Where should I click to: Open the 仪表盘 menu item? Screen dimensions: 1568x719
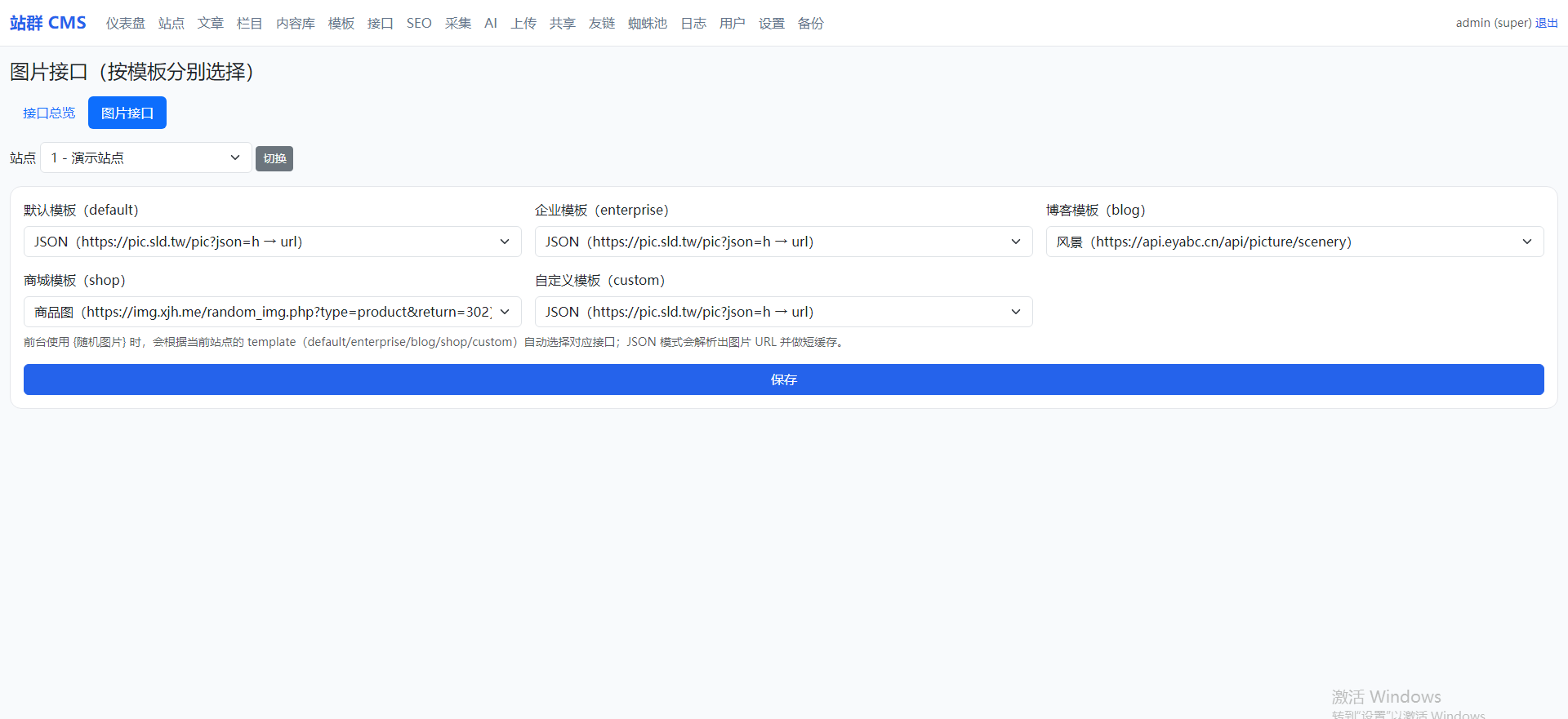126,24
